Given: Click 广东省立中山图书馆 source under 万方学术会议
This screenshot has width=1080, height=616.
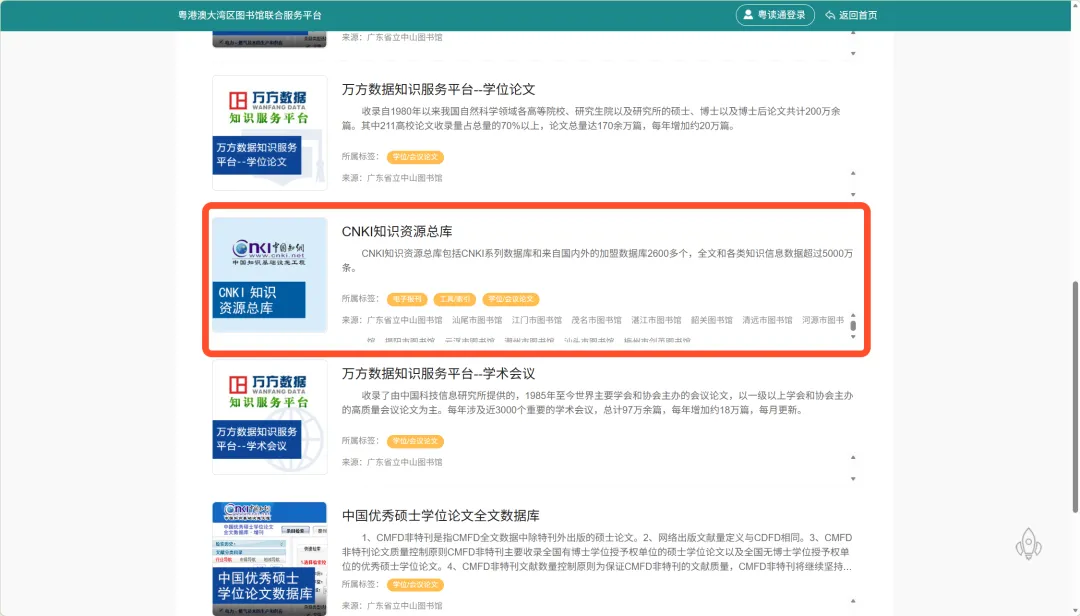Looking at the screenshot, I should 404,462.
